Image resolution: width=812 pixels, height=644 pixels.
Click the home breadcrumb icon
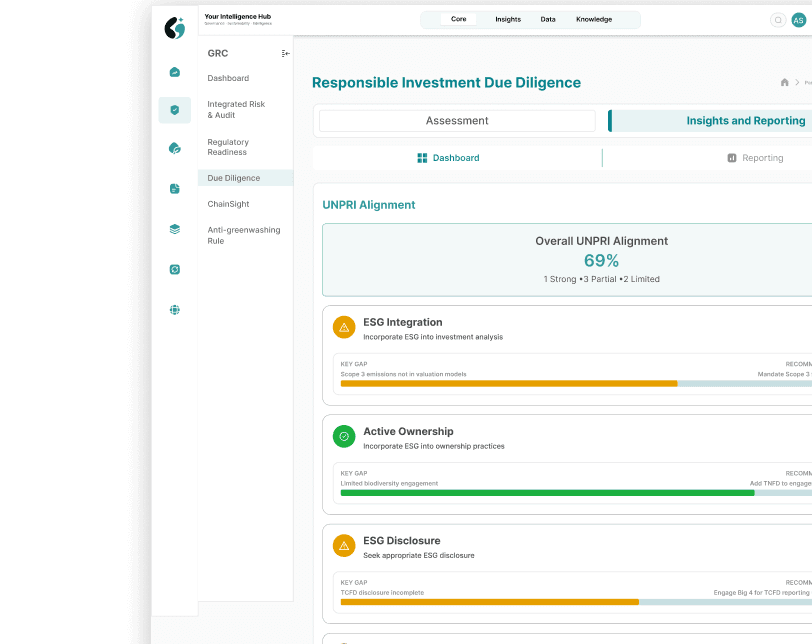[x=784, y=83]
